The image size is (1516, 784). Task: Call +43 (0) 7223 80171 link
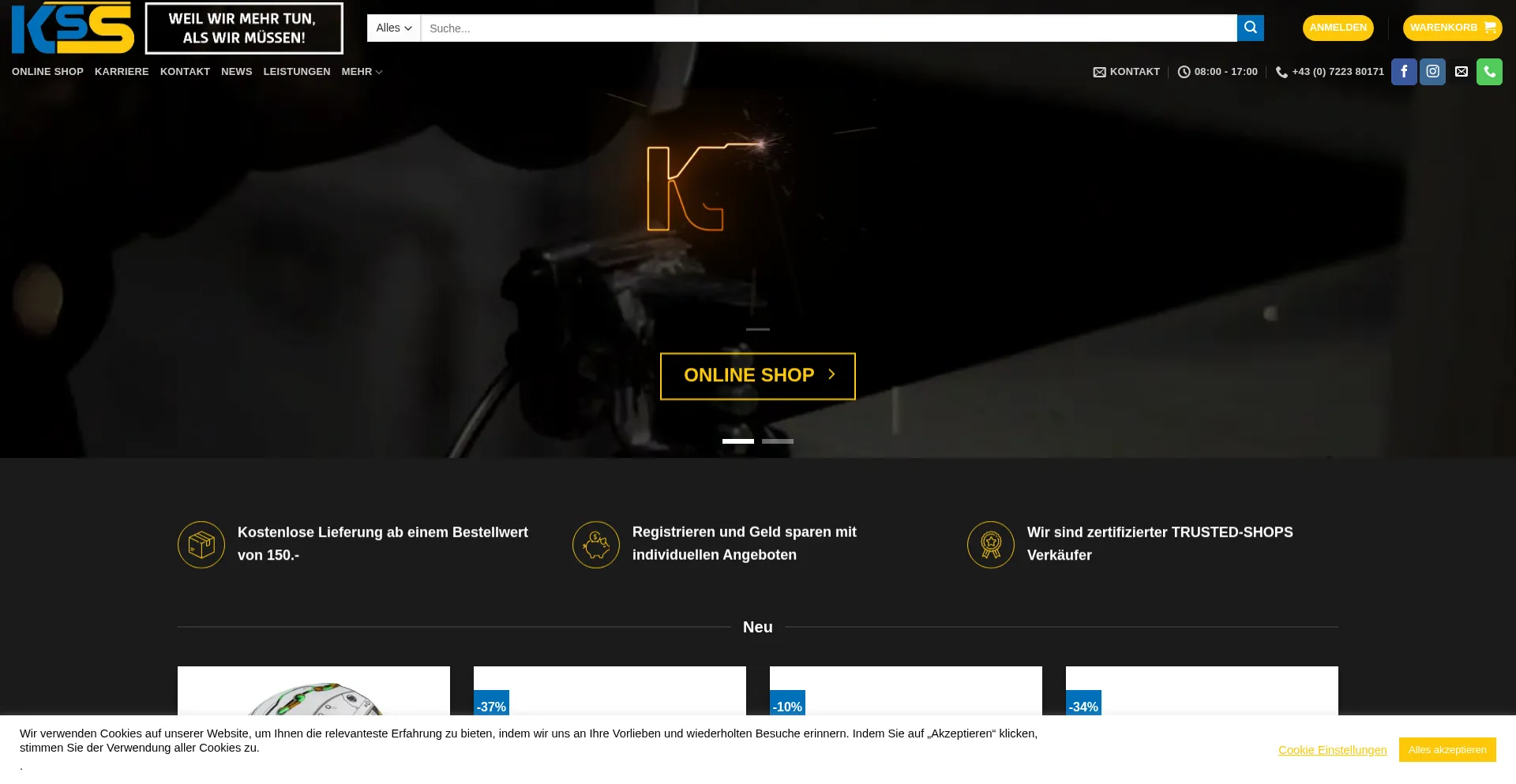pos(1330,72)
